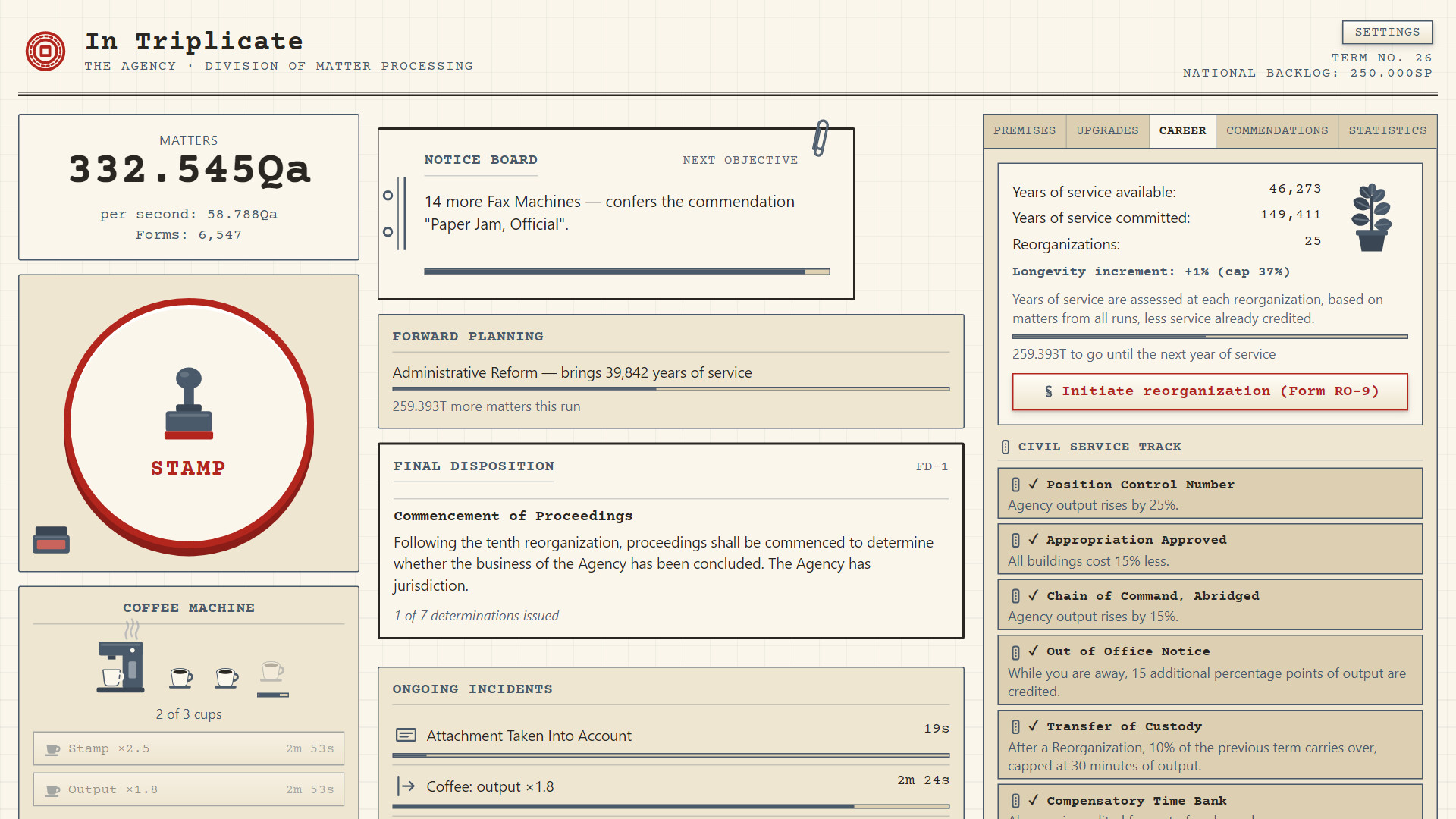
Task: Click the cup icon in Output ×1.8 boost
Action: tap(53, 790)
